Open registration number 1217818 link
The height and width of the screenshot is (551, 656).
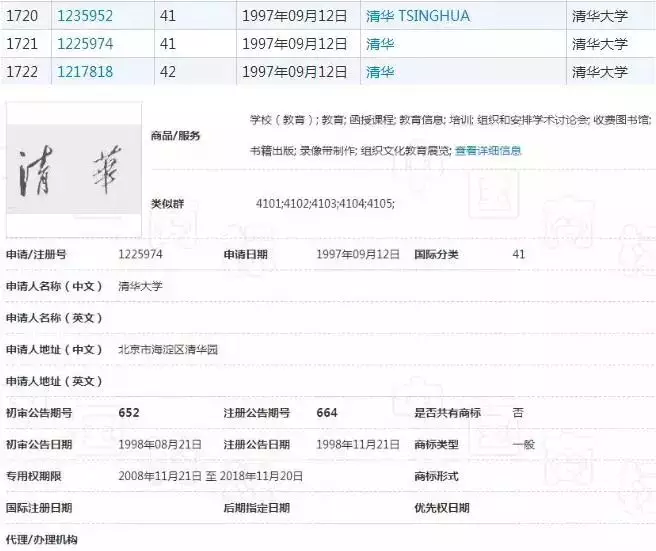point(85,72)
